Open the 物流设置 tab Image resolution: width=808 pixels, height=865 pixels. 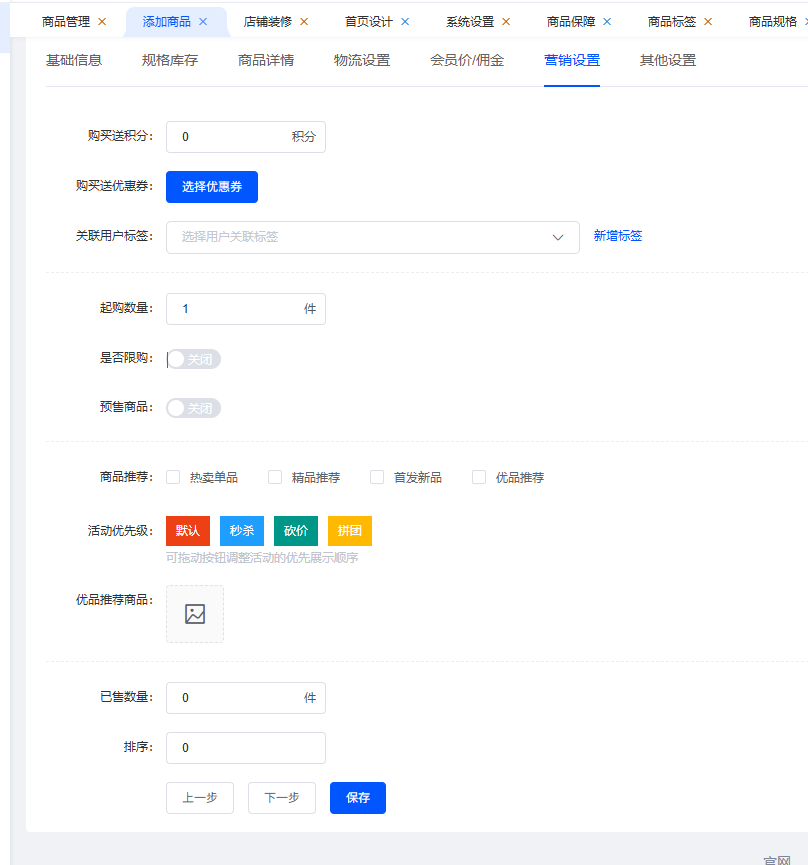point(362,60)
